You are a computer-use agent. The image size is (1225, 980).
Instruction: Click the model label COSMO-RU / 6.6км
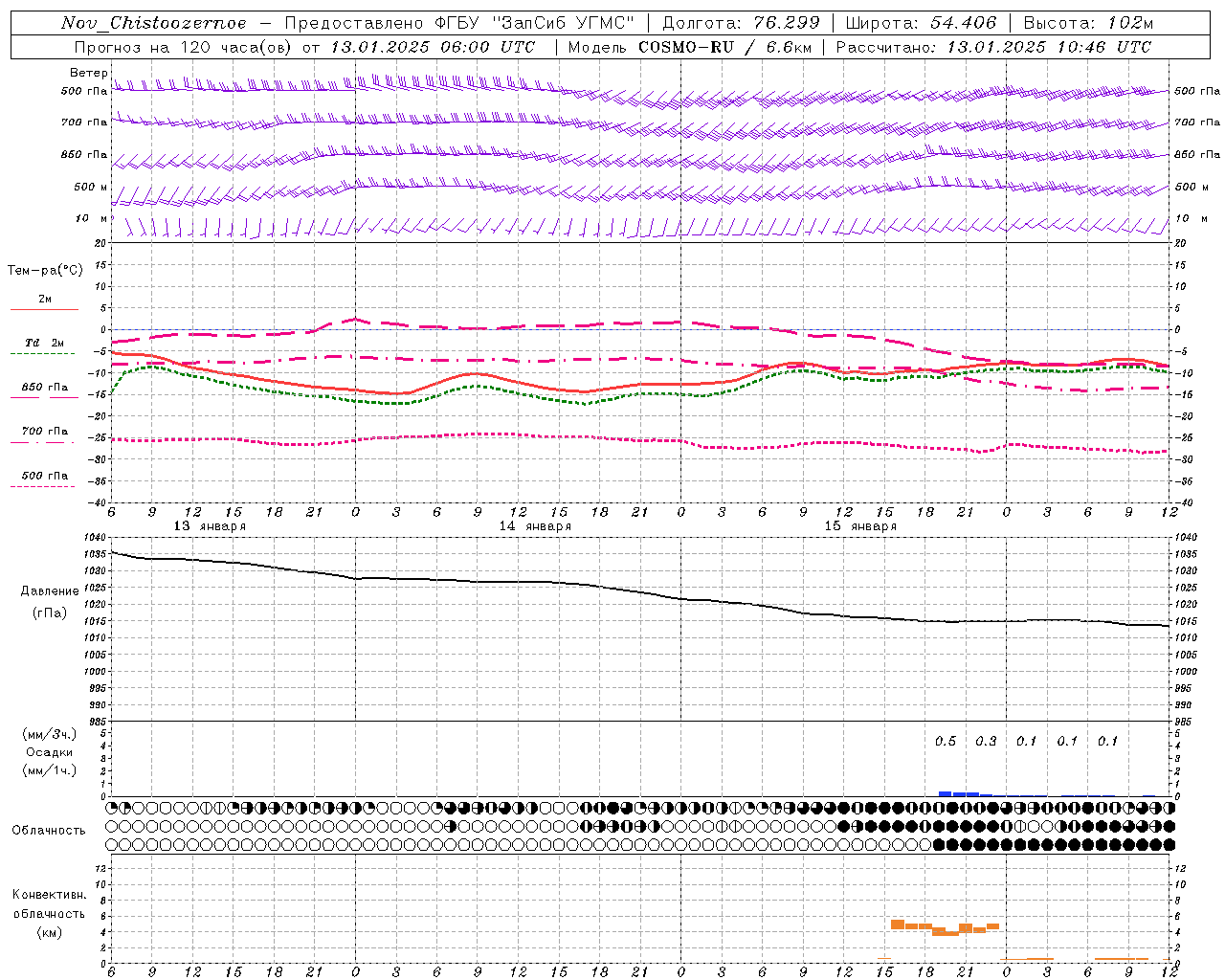[x=724, y=47]
